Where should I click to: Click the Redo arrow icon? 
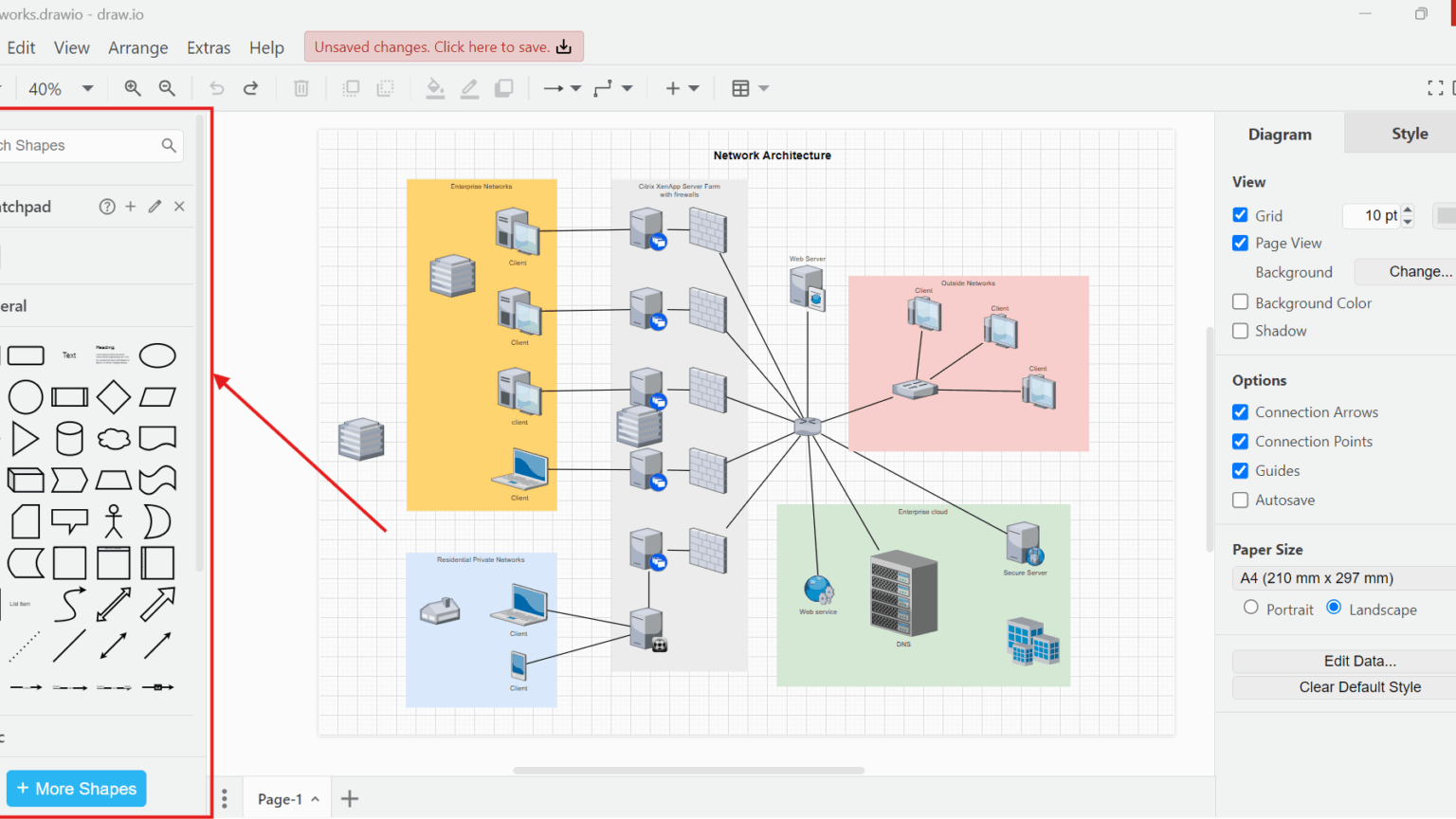[x=251, y=88]
